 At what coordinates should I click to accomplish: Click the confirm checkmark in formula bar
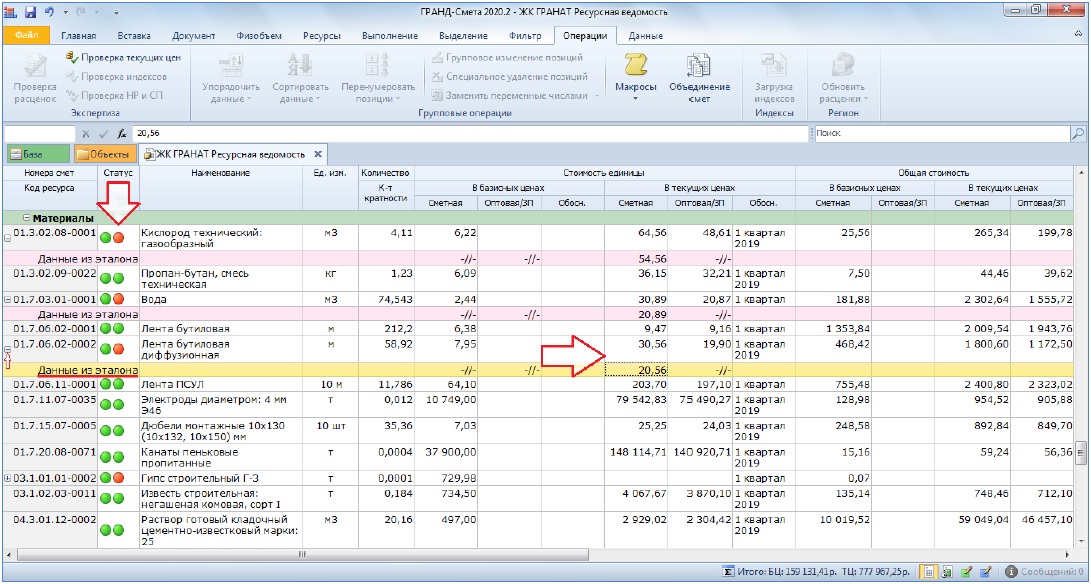(x=104, y=133)
